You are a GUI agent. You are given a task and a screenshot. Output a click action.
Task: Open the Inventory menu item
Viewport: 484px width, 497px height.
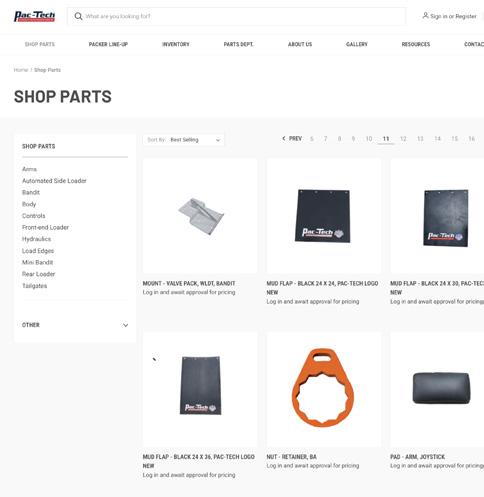[176, 44]
